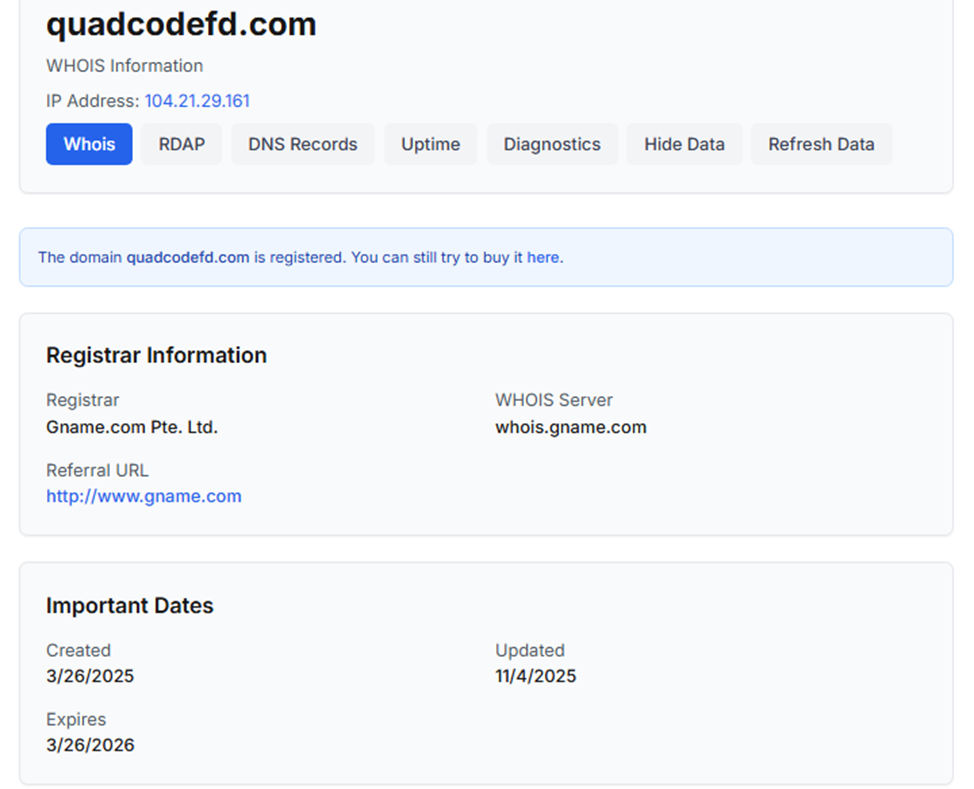Click the Hide Data button
The height and width of the screenshot is (789, 974).
[684, 144]
